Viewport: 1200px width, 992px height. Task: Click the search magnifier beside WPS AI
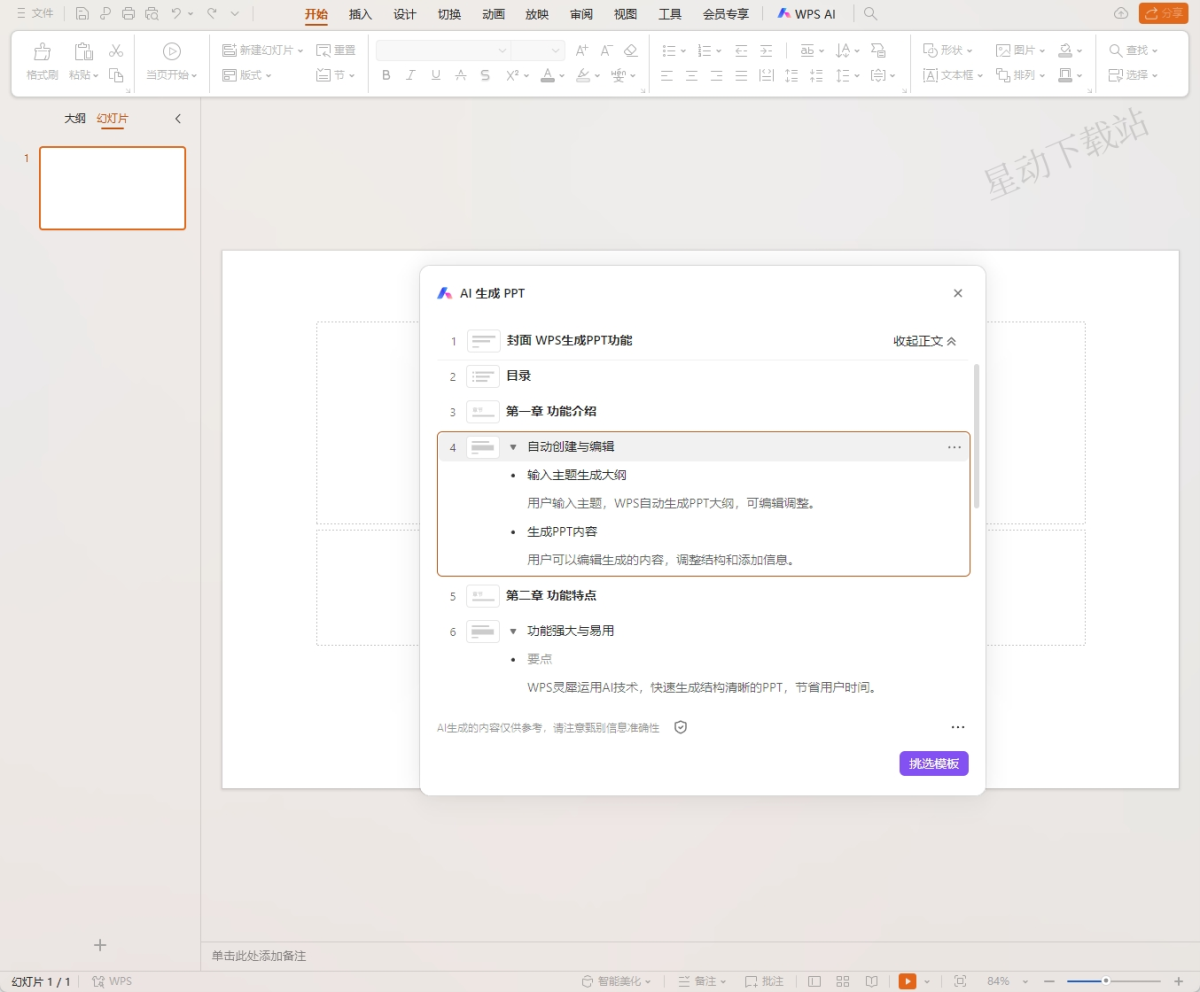tap(871, 14)
